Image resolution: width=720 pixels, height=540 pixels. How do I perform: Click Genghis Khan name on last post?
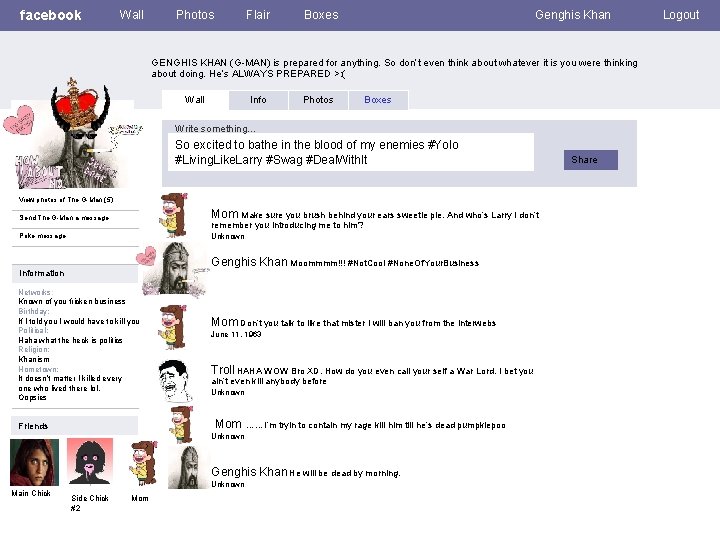[249, 472]
